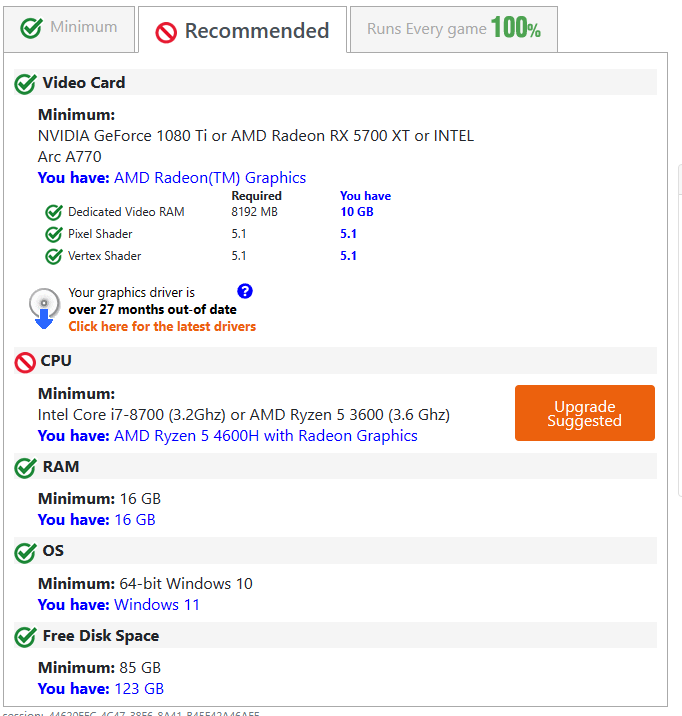Click the green check icon beside OS
Image resolution: width=682 pixels, height=716 pixels.
(26, 552)
